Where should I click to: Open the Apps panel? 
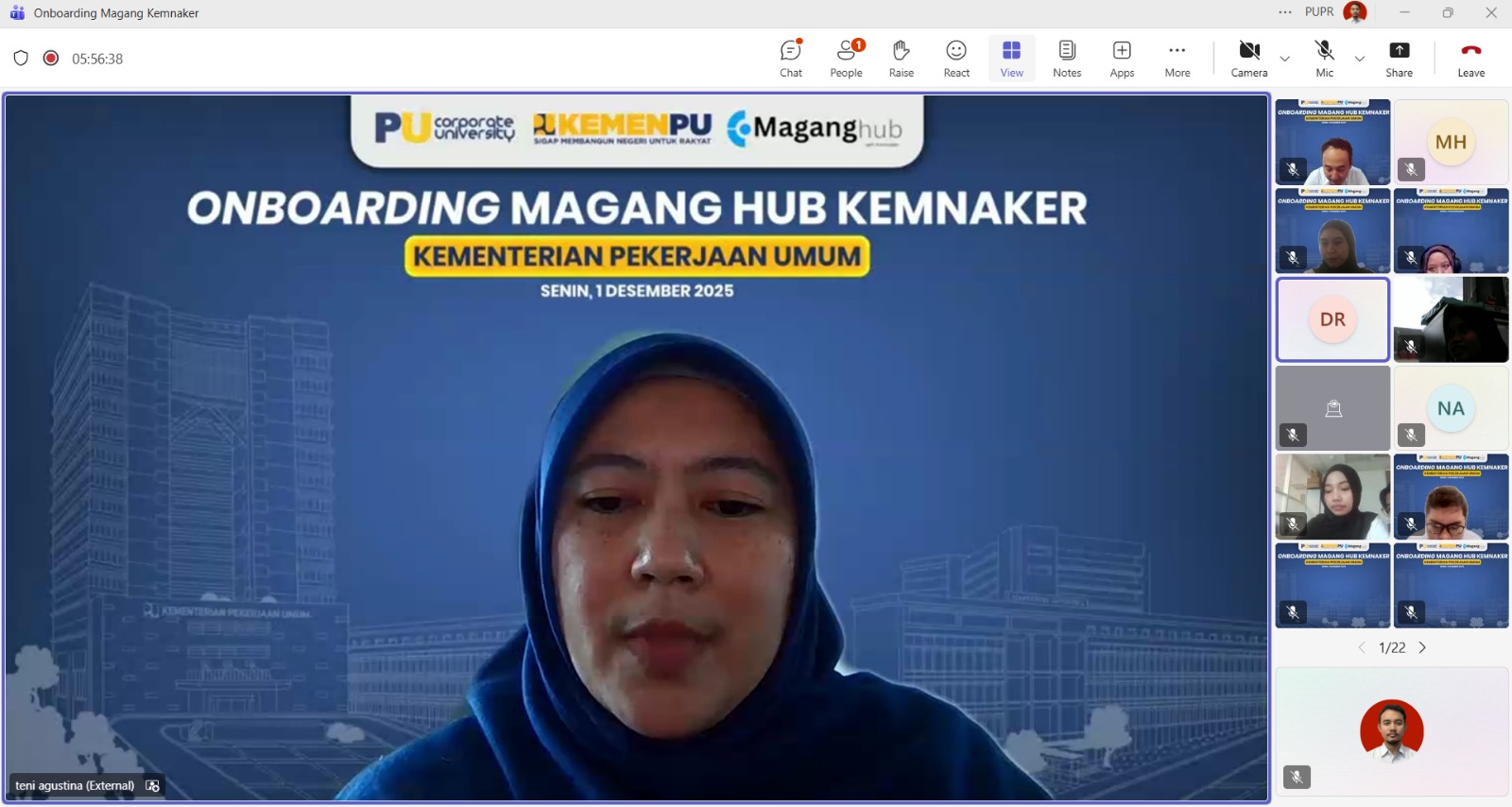pyautogui.click(x=1122, y=59)
